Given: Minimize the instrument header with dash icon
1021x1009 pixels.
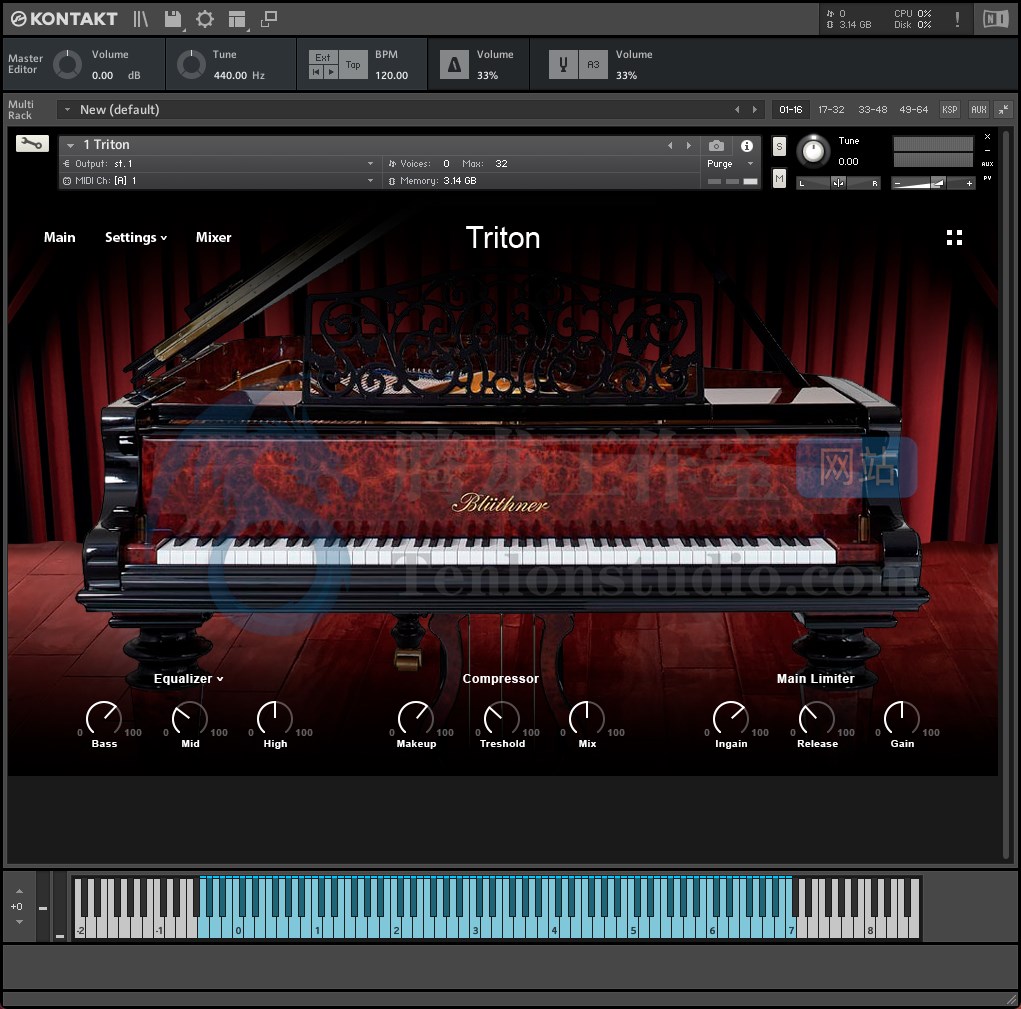Looking at the screenshot, I should (x=987, y=150).
